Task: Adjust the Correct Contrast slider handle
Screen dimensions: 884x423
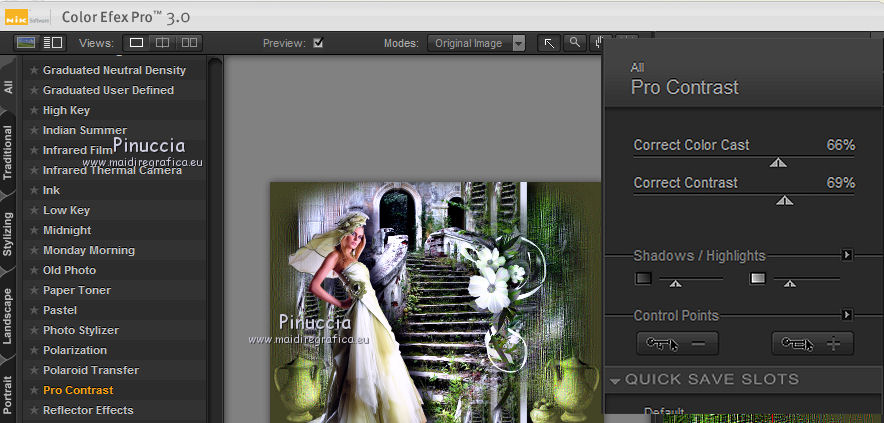Action: [784, 201]
